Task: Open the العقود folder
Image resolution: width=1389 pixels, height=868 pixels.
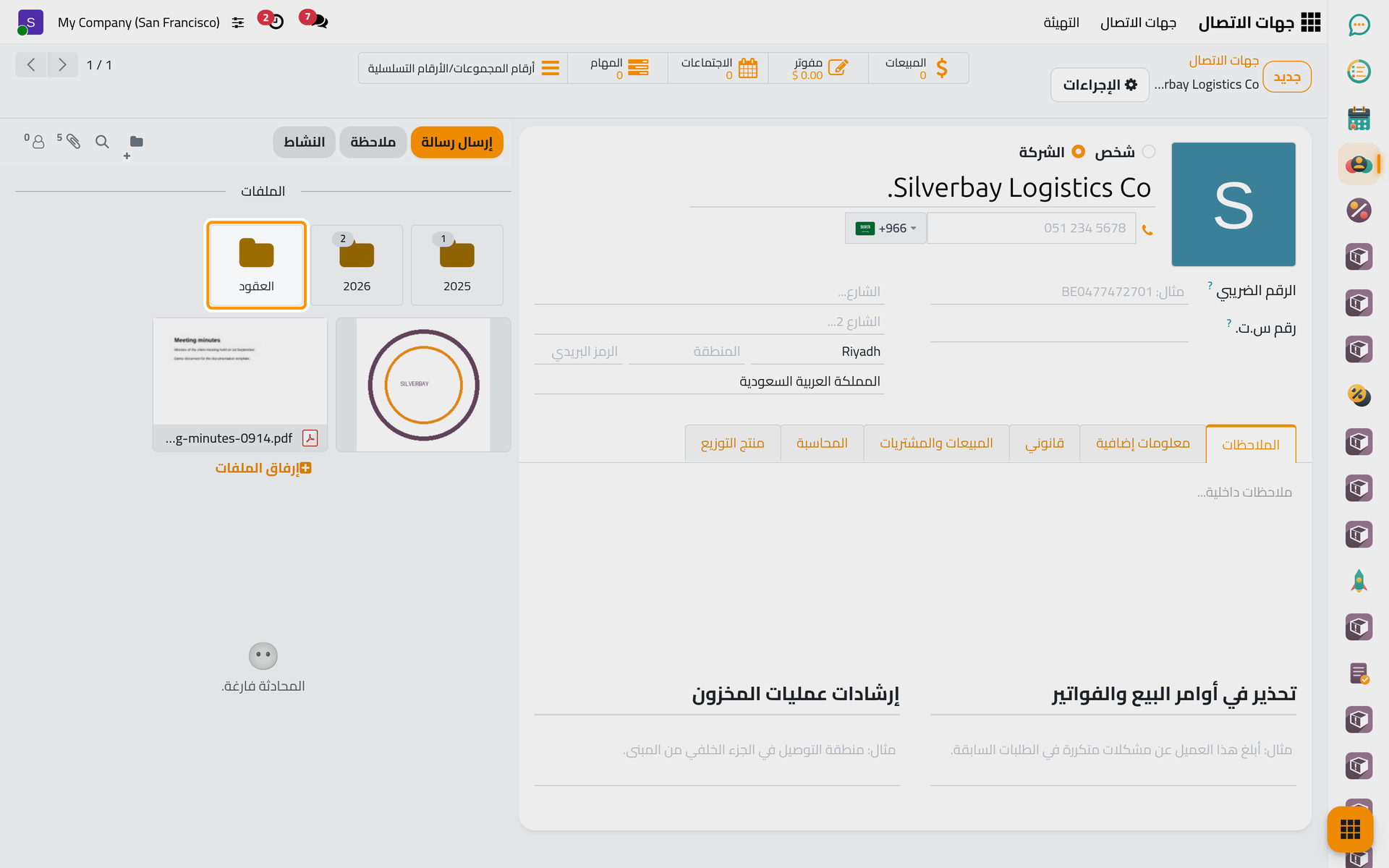Action: pos(257,265)
